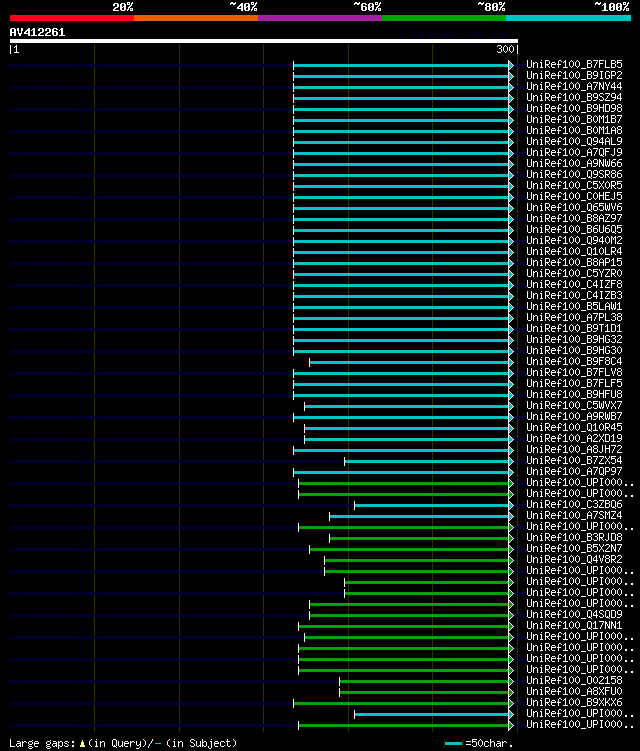Select the UniRef100_A8XFU0 label
This screenshot has height=751, width=640.
[574, 692]
